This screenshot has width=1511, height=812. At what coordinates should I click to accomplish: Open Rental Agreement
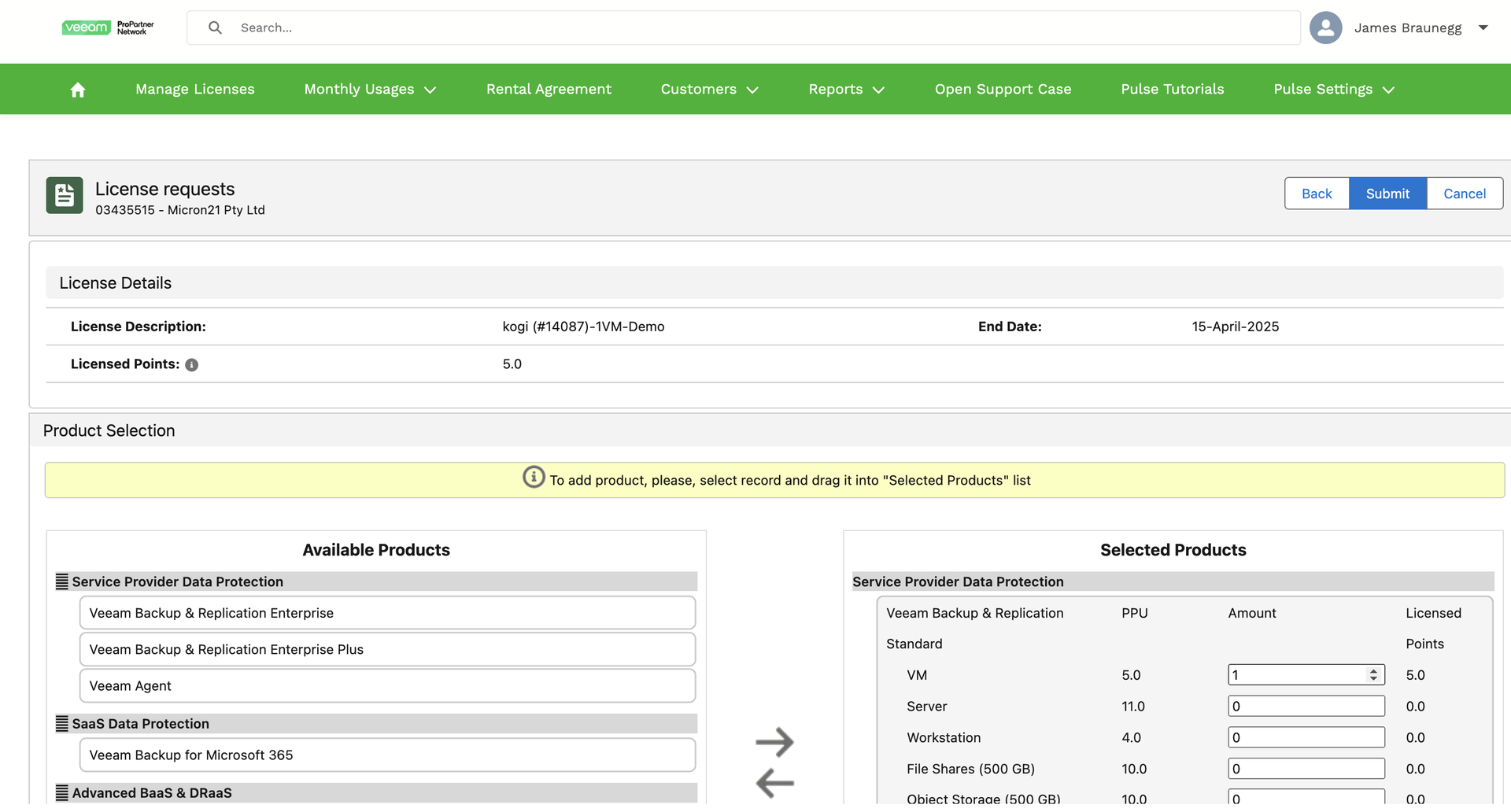pos(549,90)
